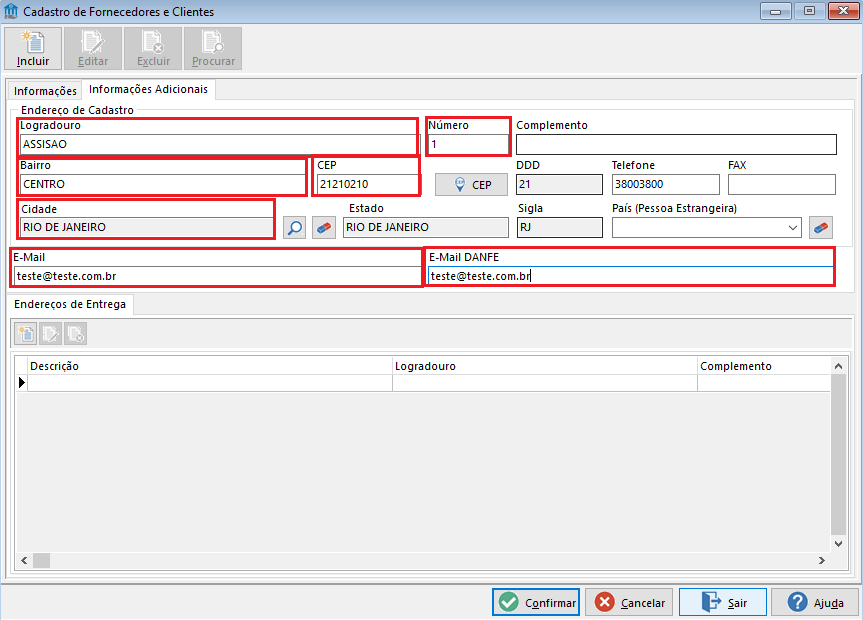Screen dimensions: 863x620
Task: Click the empty FAX field
Action: click(782, 184)
